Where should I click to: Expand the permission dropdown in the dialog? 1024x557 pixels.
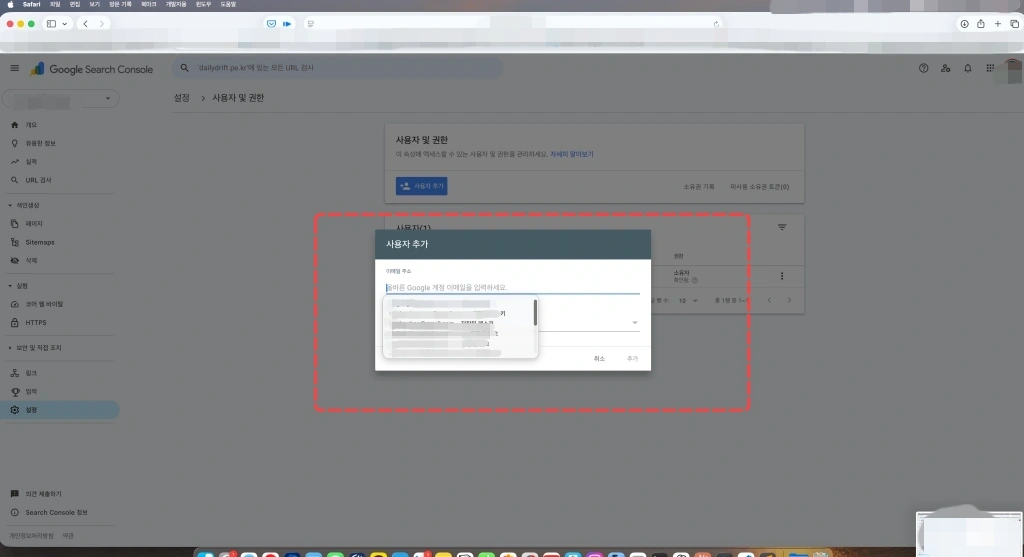tap(634, 323)
